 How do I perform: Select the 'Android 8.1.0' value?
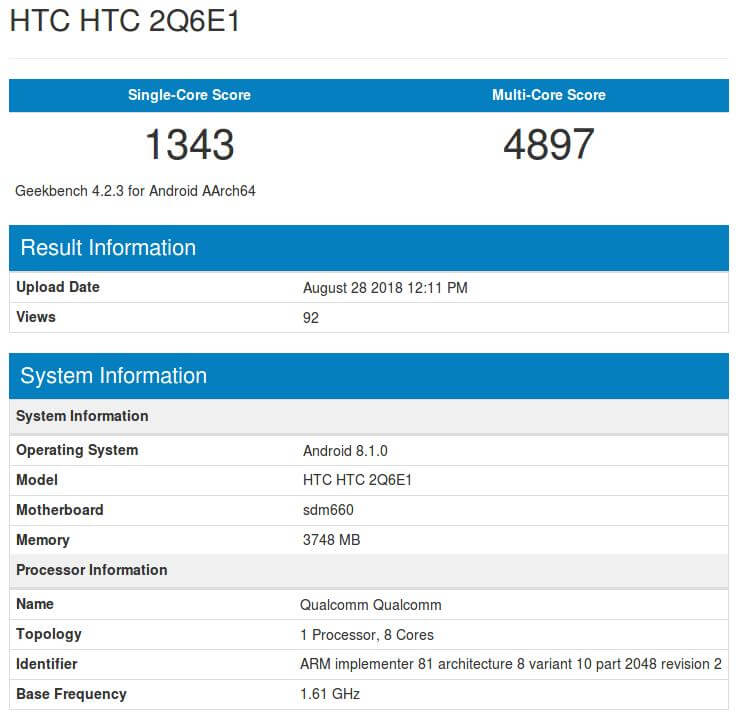point(345,451)
